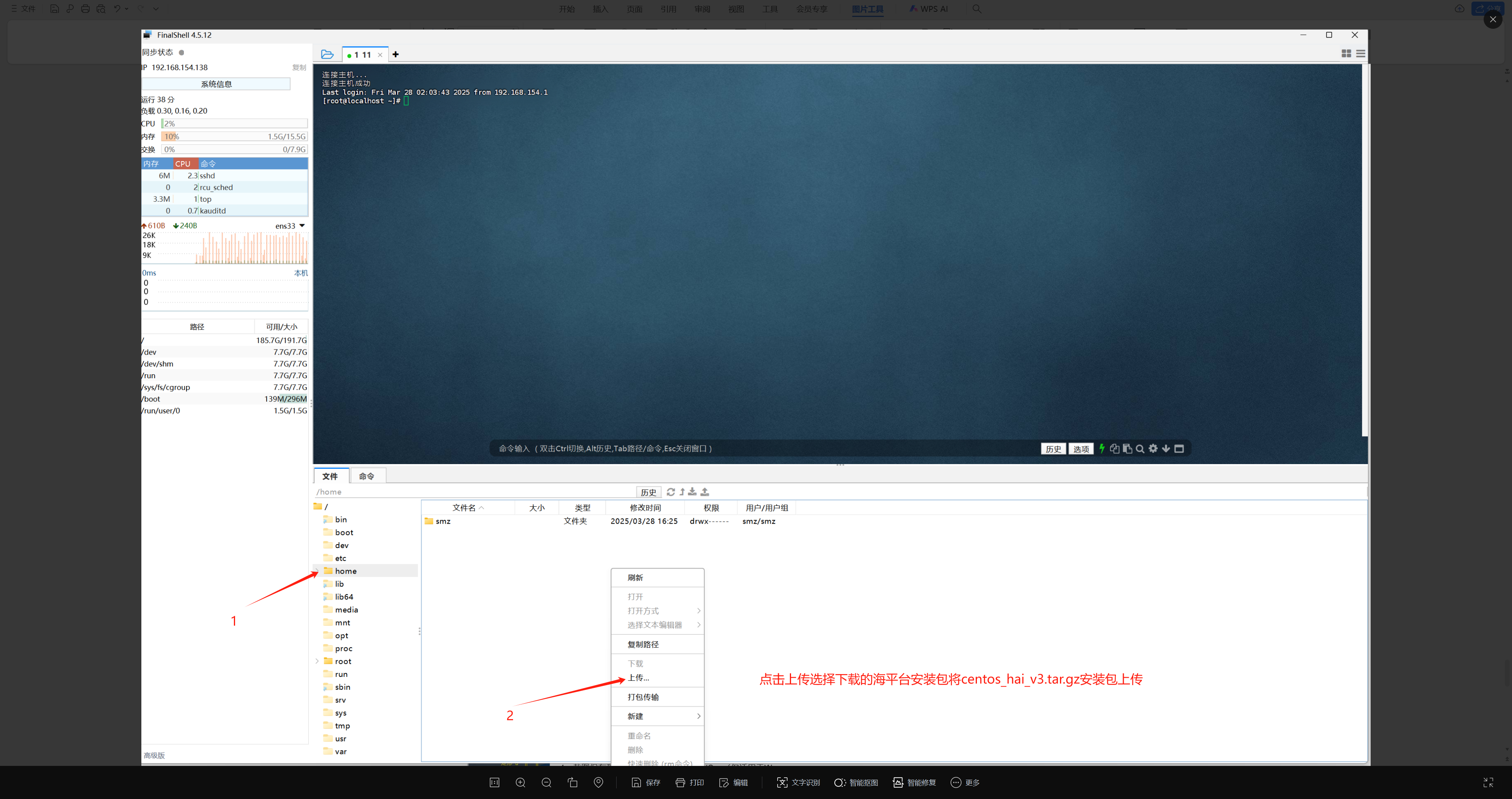Expand the root folder in directory tree

pyautogui.click(x=317, y=661)
